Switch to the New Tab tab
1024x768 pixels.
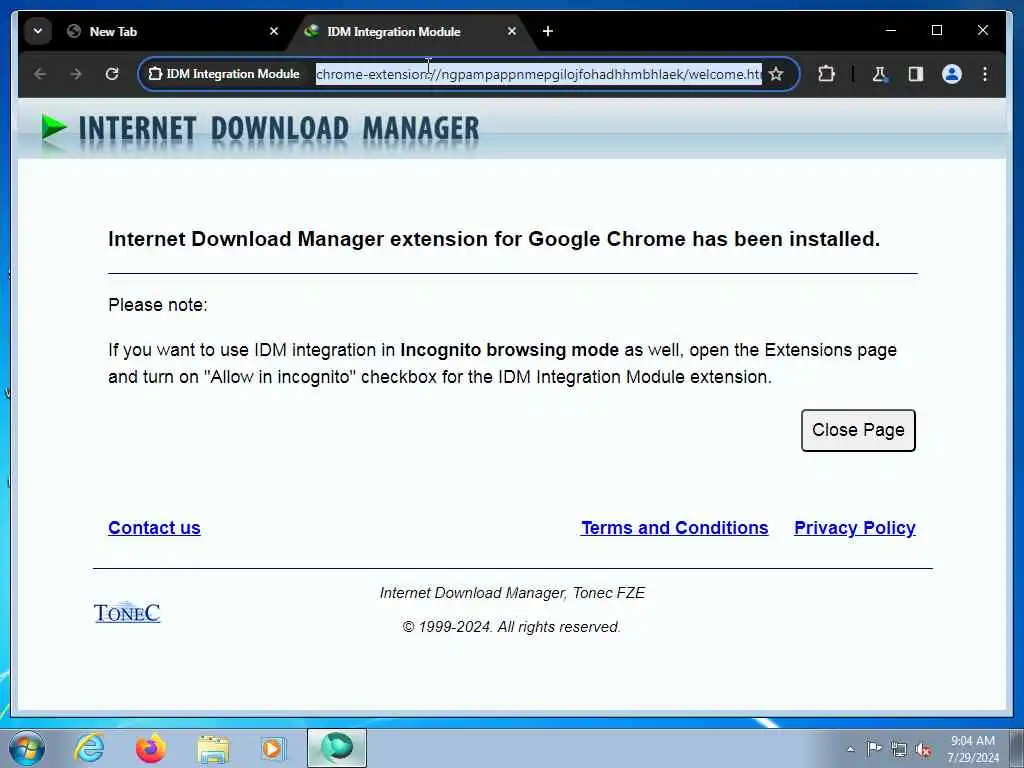(x=173, y=31)
